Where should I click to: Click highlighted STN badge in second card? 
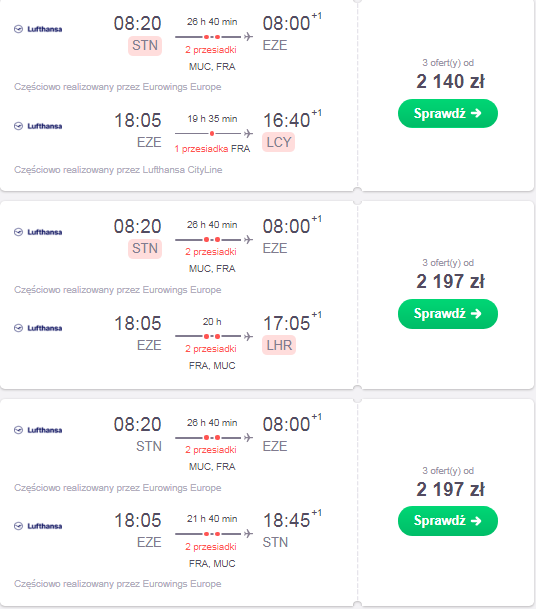pyautogui.click(x=145, y=249)
